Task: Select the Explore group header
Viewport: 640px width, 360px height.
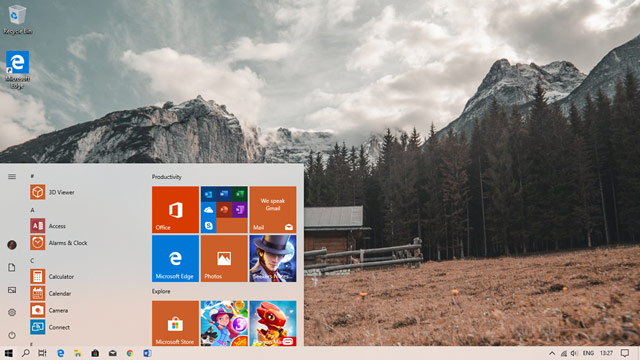Action: pyautogui.click(x=161, y=291)
